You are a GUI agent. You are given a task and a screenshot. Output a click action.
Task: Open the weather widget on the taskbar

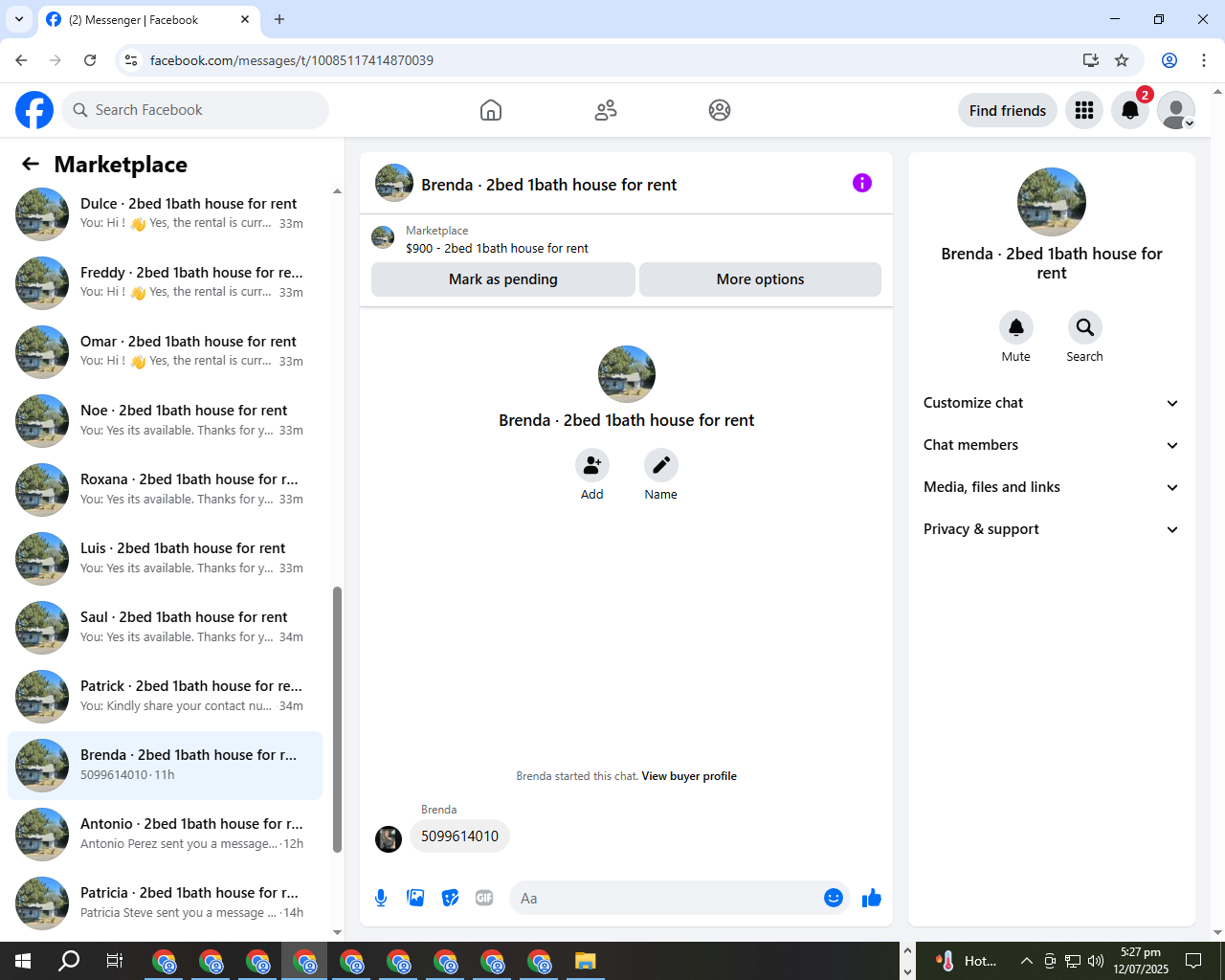(x=967, y=961)
